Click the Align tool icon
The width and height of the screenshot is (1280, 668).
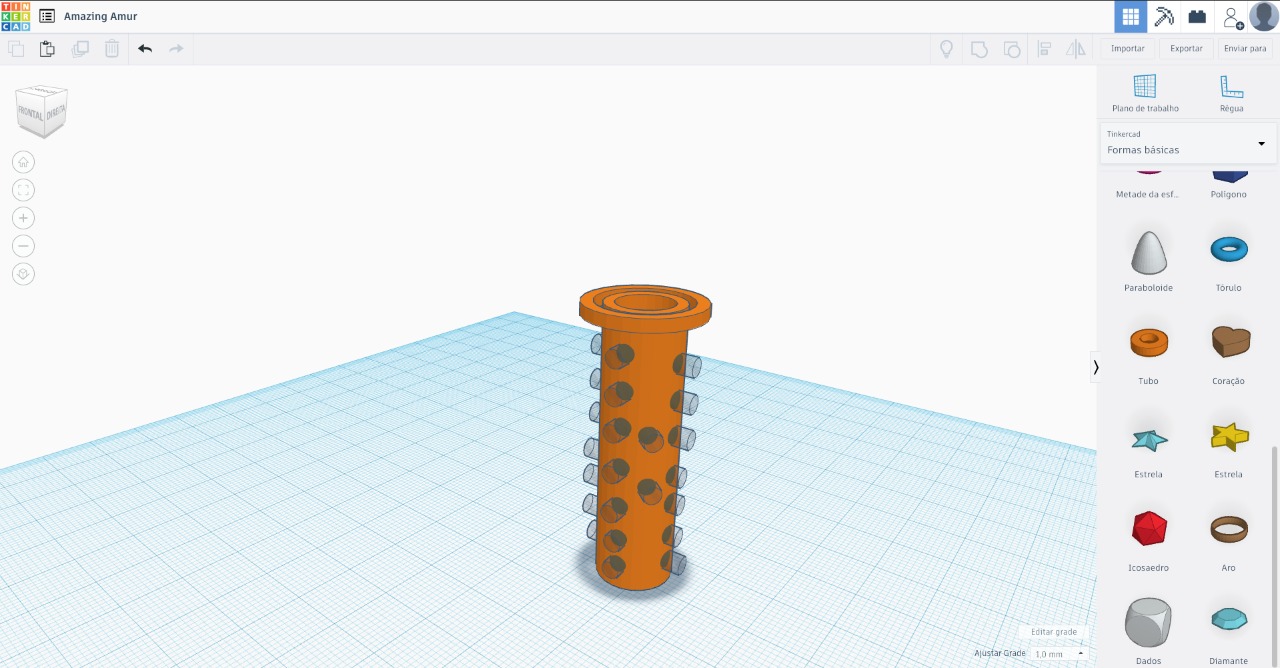(x=1044, y=48)
